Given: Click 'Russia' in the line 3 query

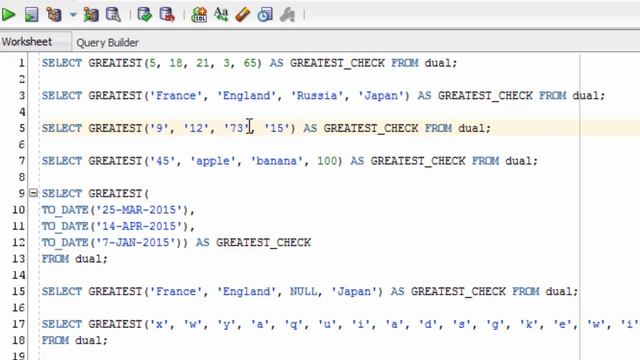Looking at the screenshot, I should click(x=317, y=96).
